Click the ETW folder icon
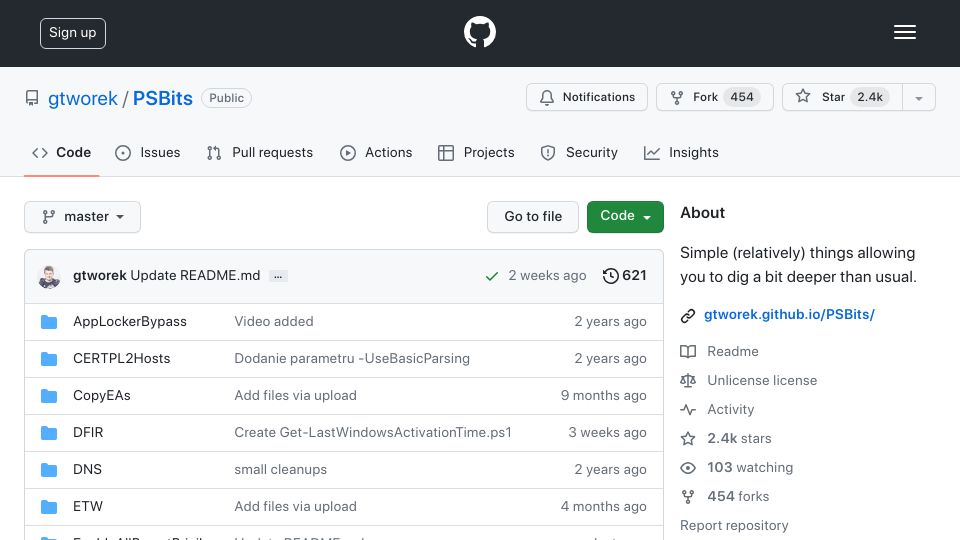960x540 pixels. [49, 507]
